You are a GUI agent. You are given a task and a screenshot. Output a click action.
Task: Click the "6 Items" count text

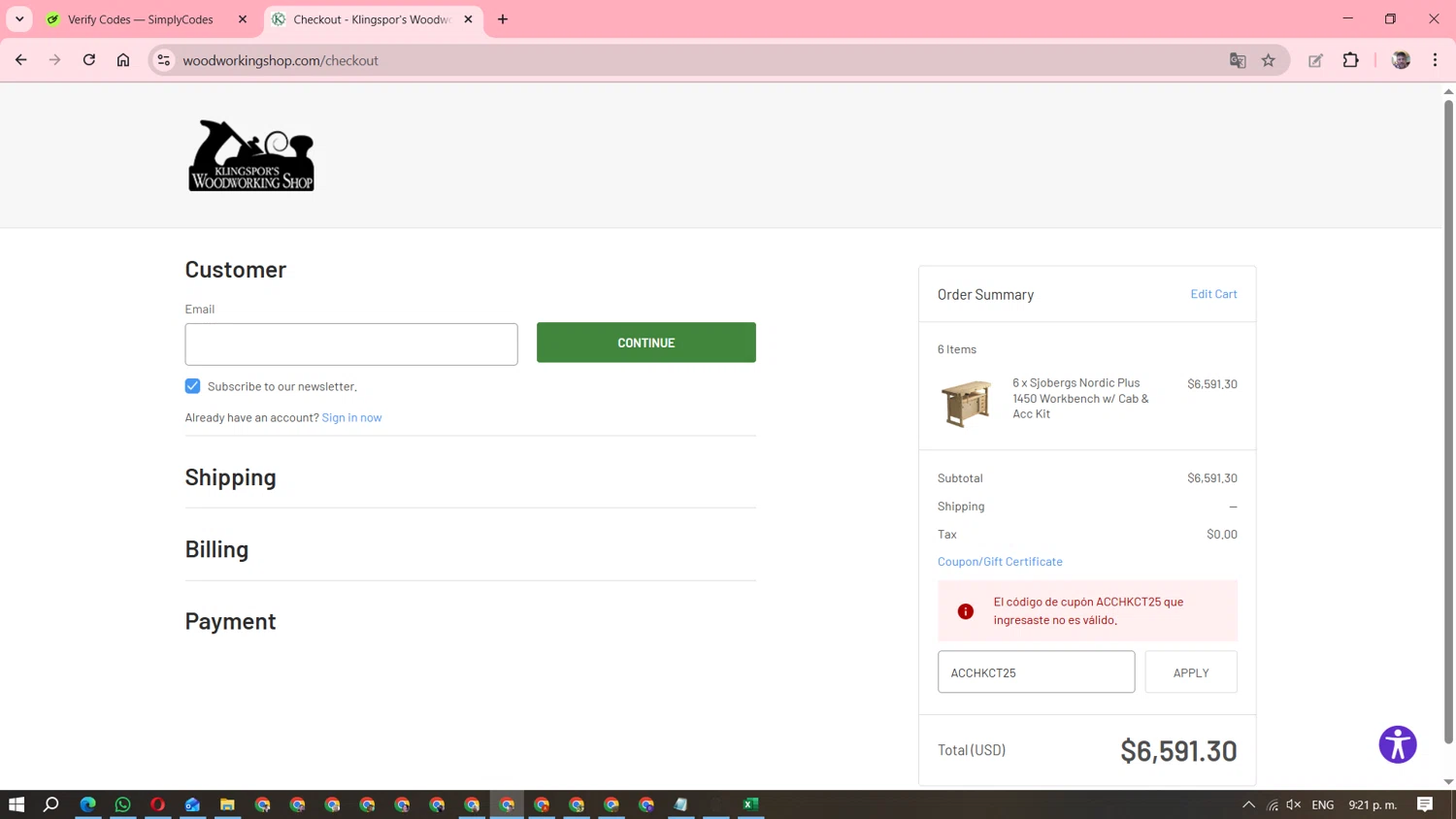click(x=957, y=349)
